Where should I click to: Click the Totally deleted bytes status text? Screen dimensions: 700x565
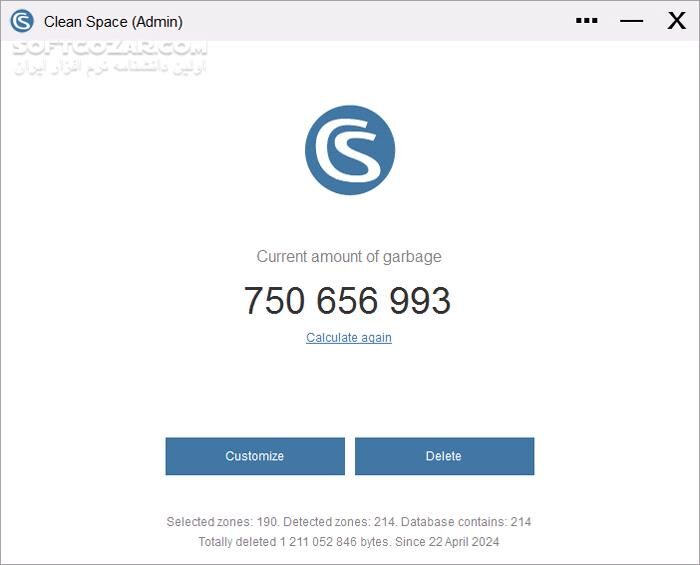click(x=295, y=542)
